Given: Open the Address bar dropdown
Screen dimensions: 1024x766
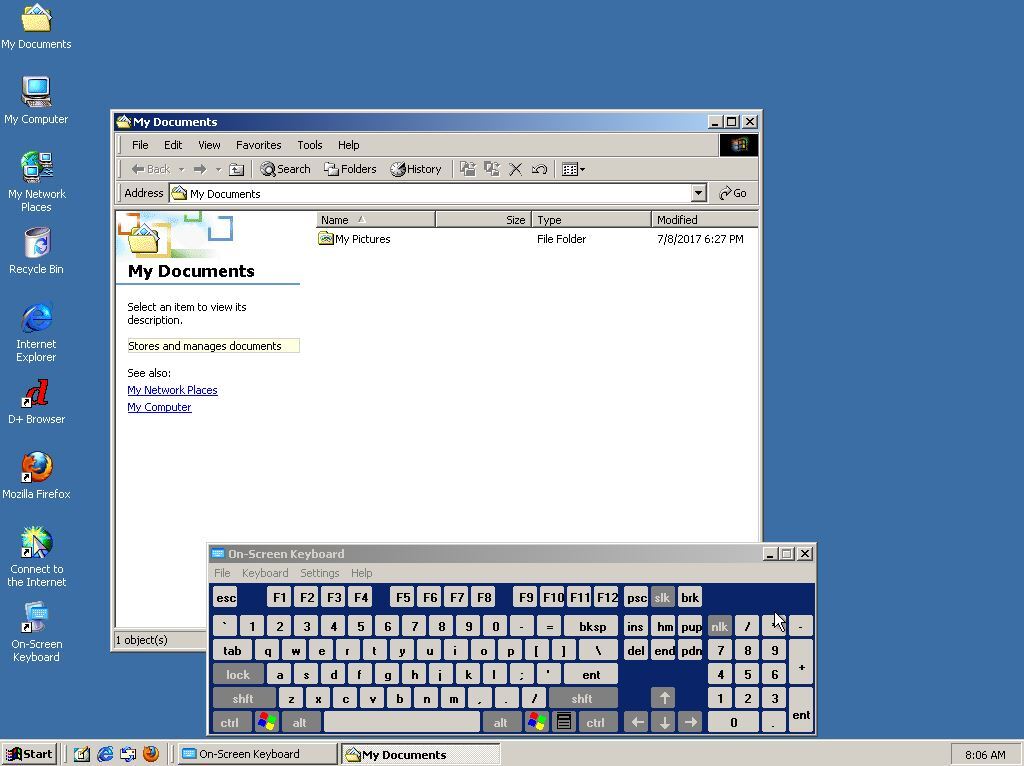Looking at the screenshot, I should point(698,193).
